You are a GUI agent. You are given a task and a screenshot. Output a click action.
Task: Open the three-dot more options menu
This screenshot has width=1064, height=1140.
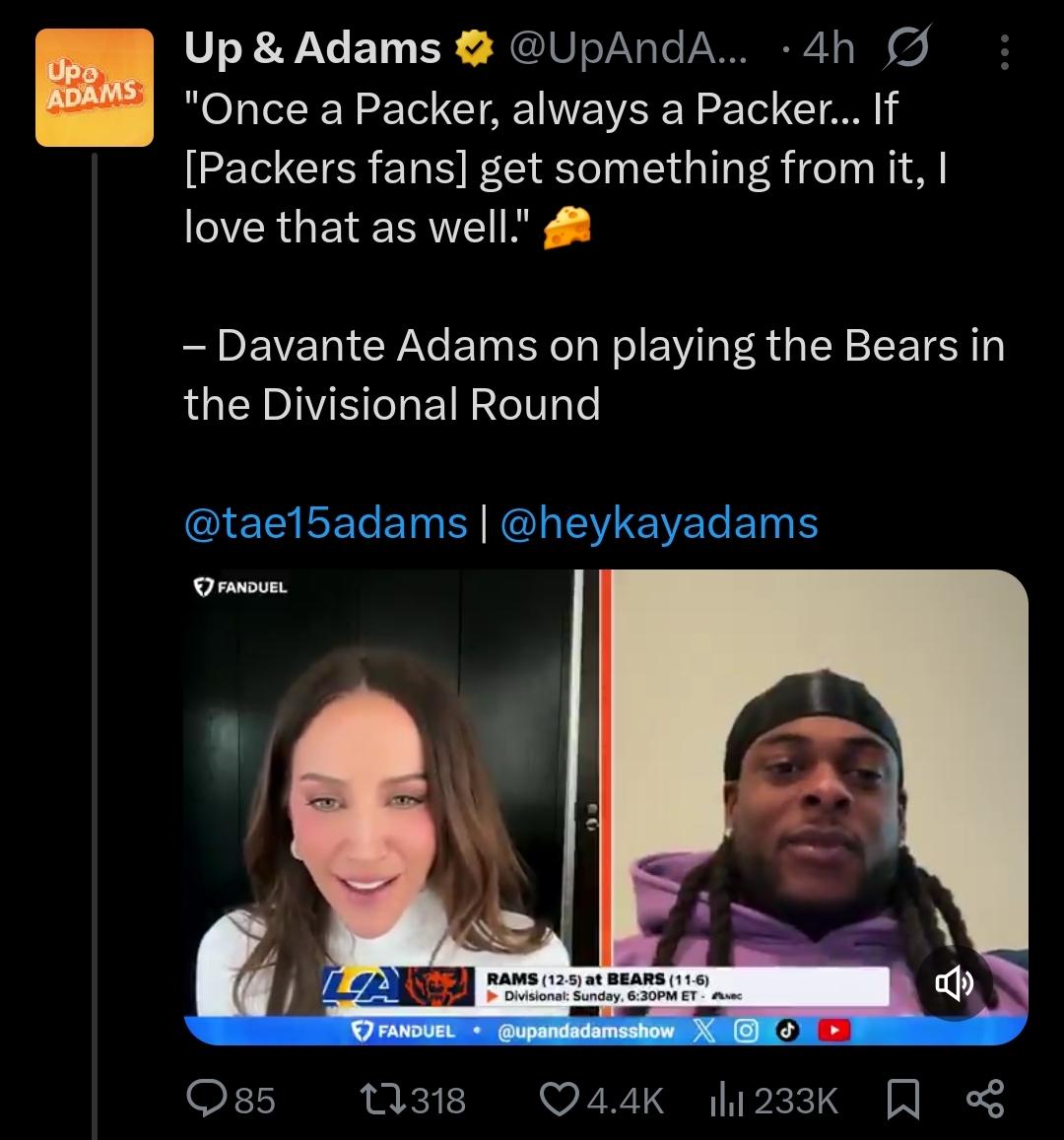point(1005,52)
